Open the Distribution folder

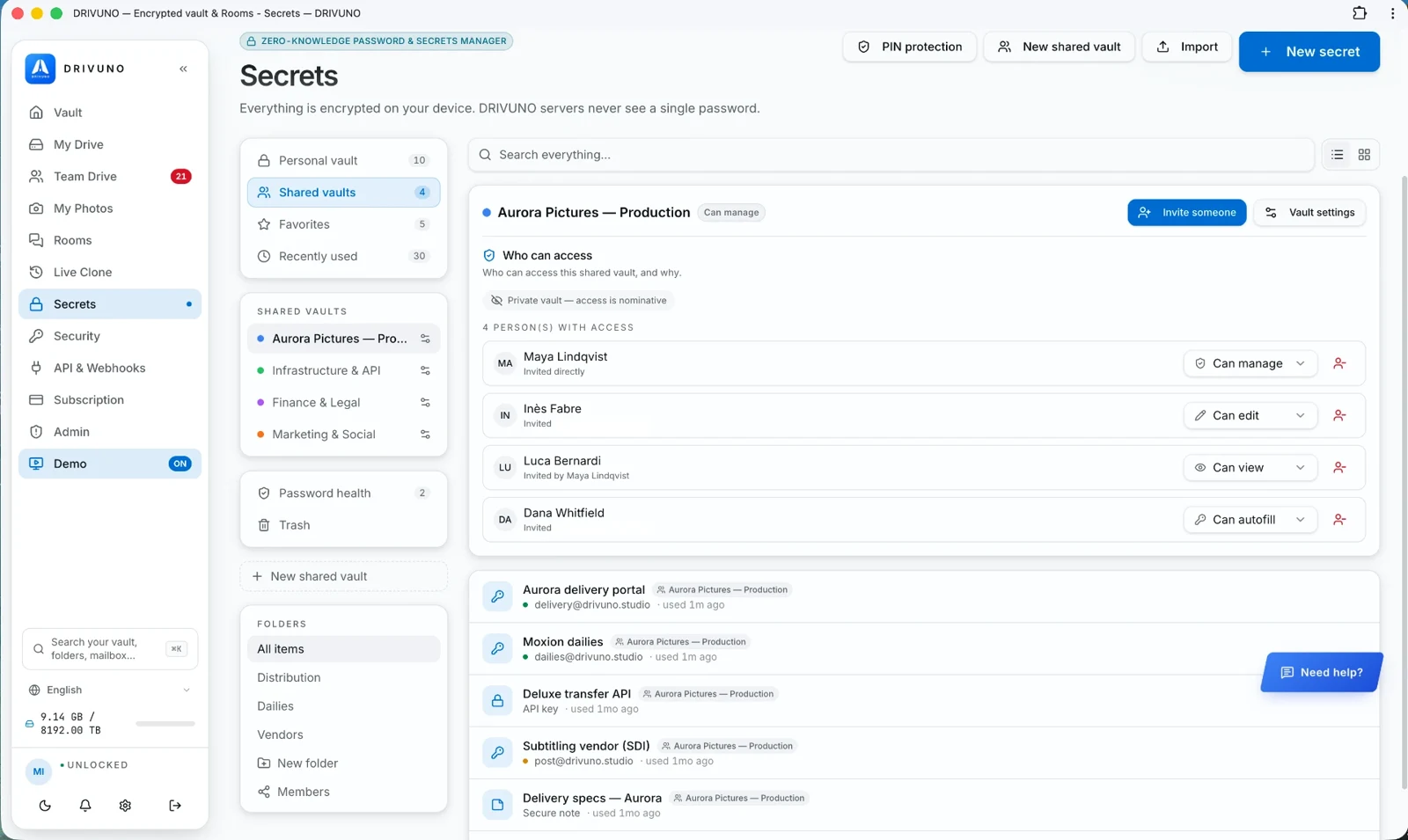coord(343,677)
